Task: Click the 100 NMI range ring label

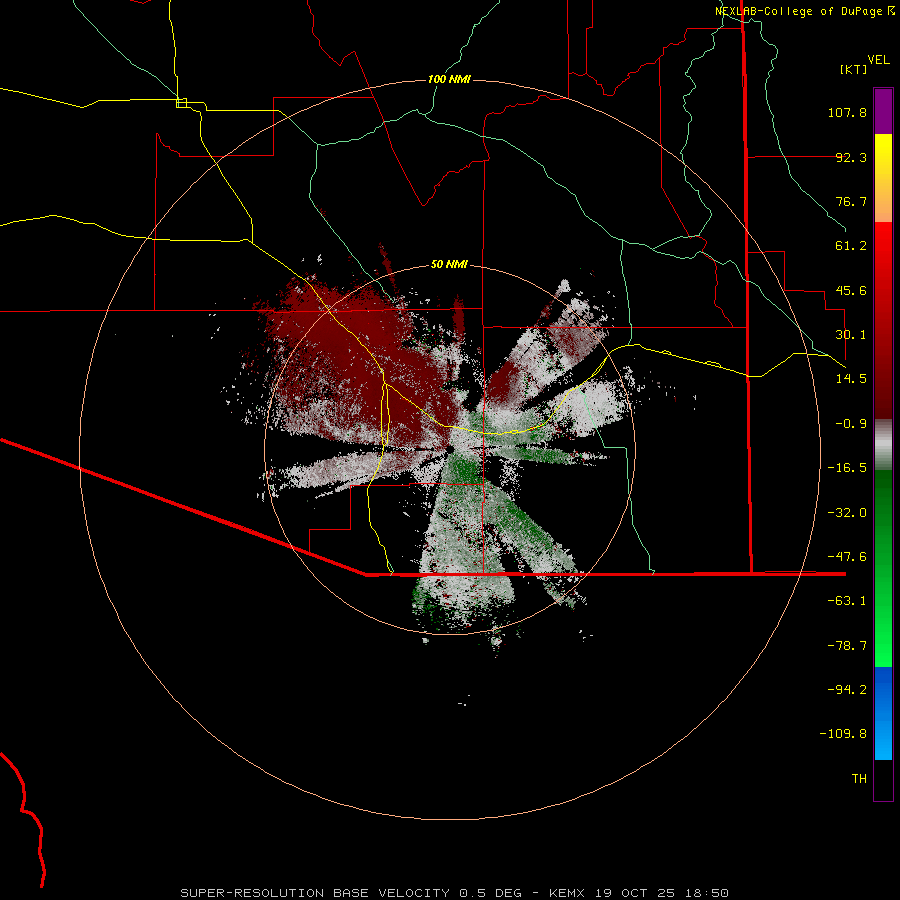Action: click(449, 79)
